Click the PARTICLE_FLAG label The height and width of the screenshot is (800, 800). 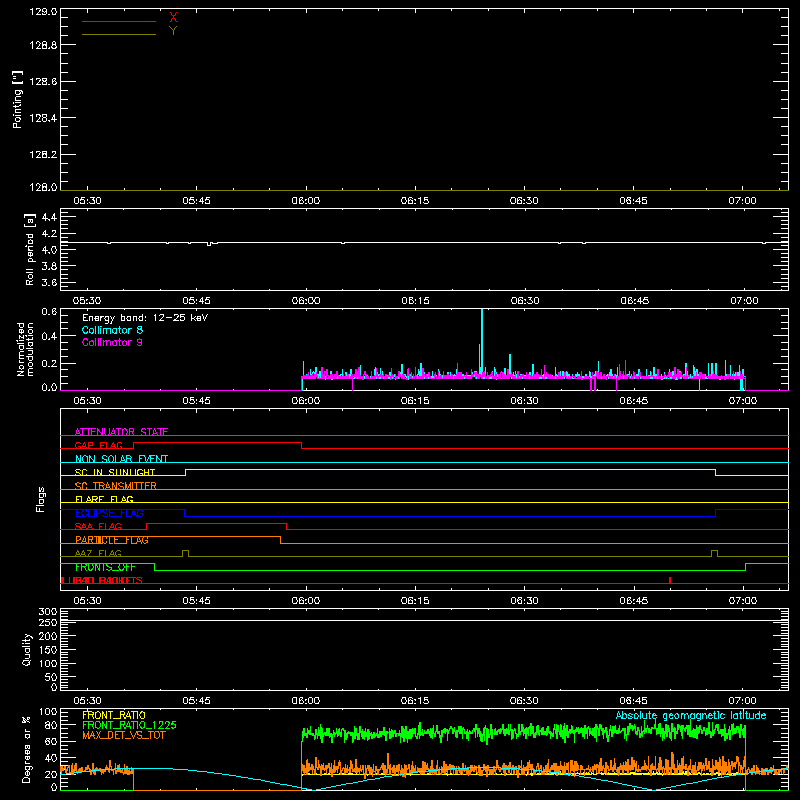tap(112, 540)
